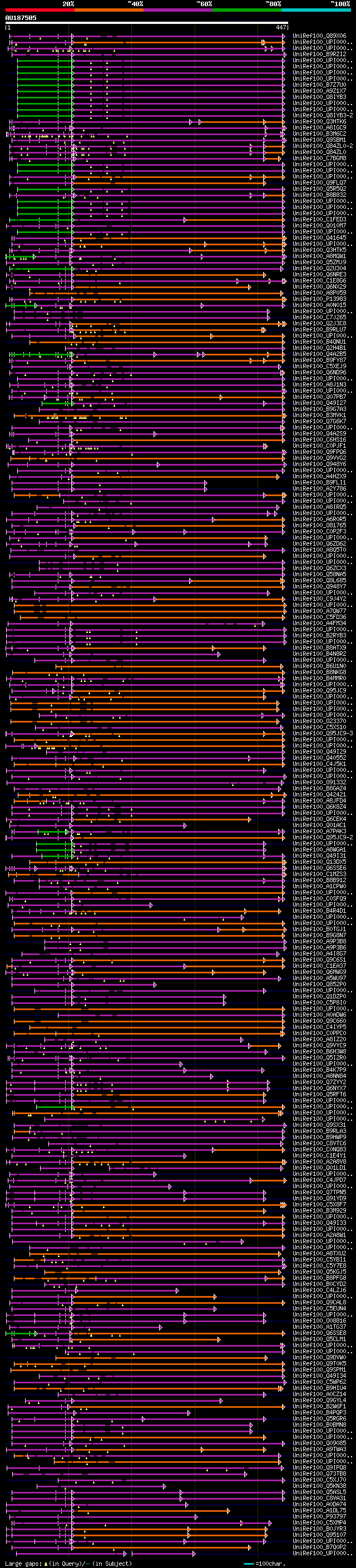Image resolution: width=356 pixels, height=1568 pixels.
Task: Choose the UniRef100_Q07PB7 subject
Action: pos(319,397)
